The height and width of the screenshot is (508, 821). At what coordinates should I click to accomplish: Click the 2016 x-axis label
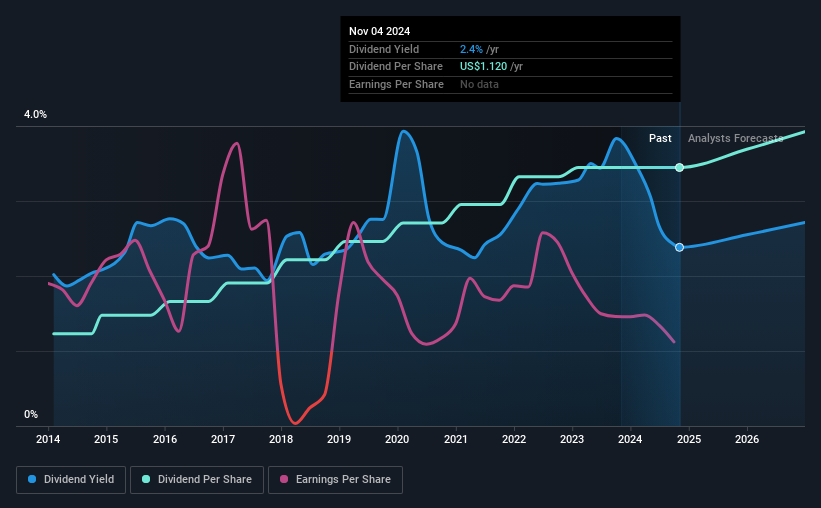165,439
